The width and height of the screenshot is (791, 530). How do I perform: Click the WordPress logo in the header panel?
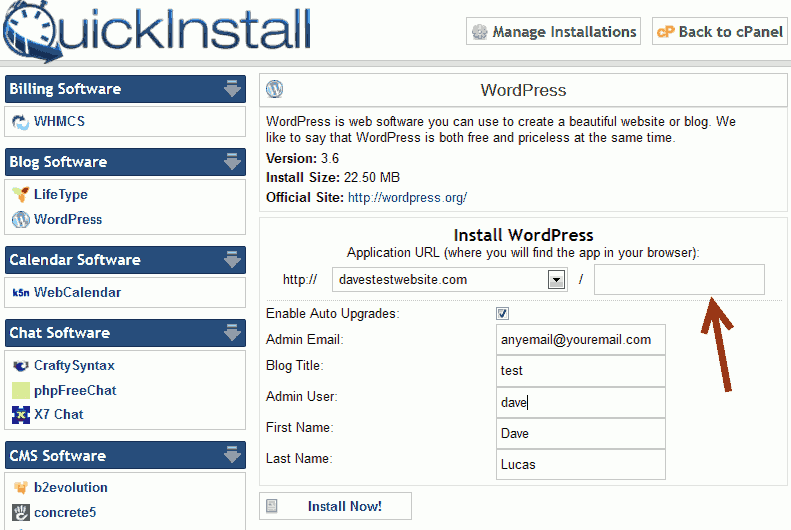274,89
